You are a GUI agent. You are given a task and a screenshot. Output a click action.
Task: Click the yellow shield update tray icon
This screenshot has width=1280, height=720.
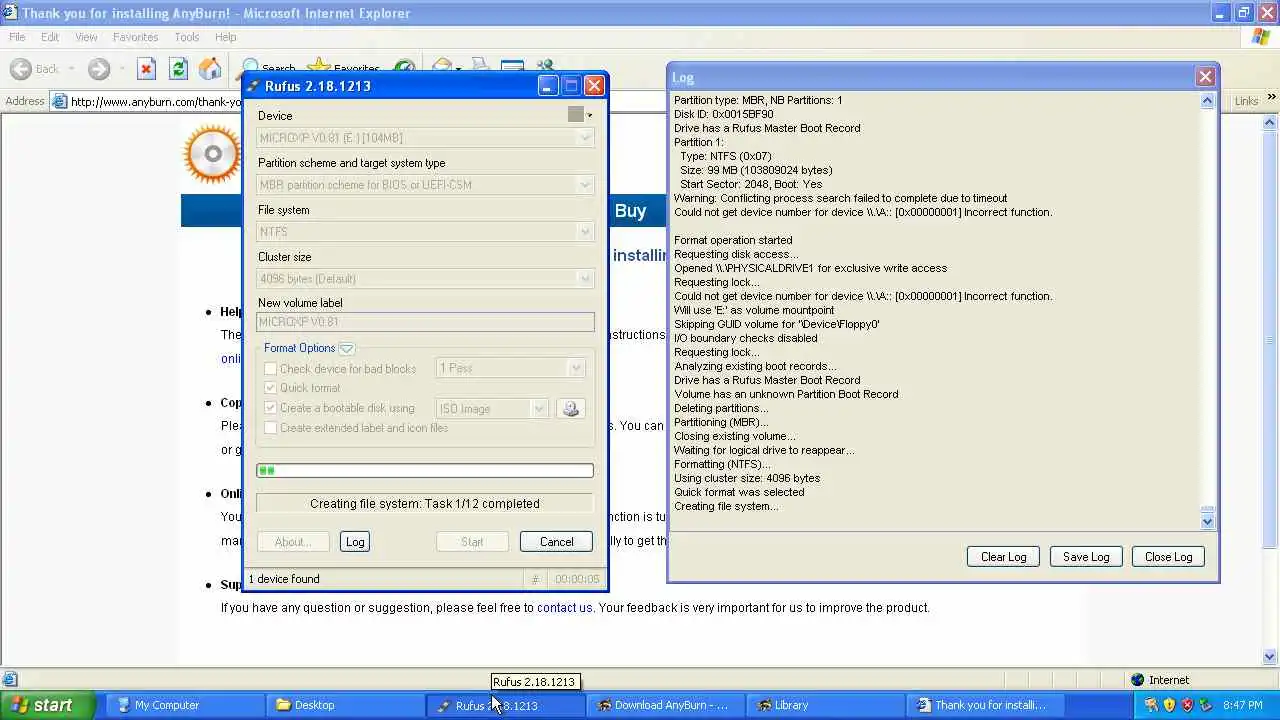[x=1169, y=705]
